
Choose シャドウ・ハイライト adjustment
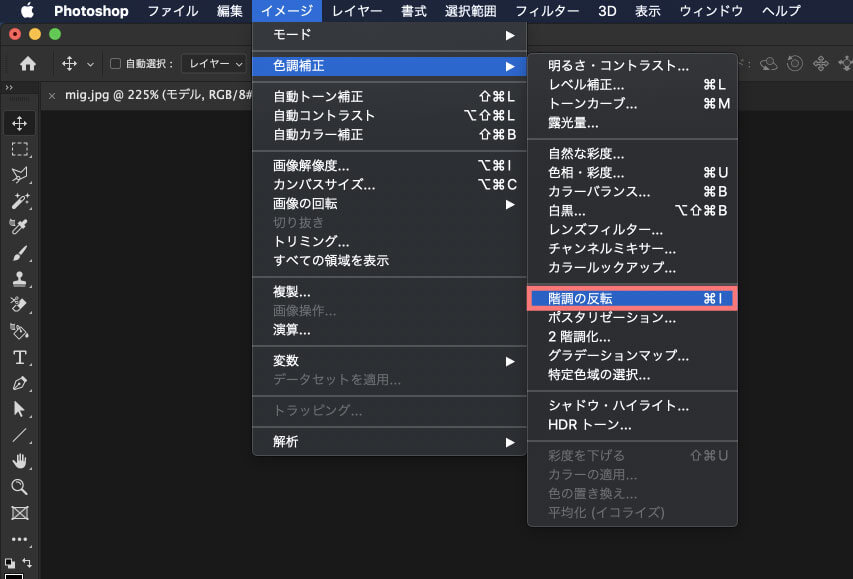pos(632,406)
